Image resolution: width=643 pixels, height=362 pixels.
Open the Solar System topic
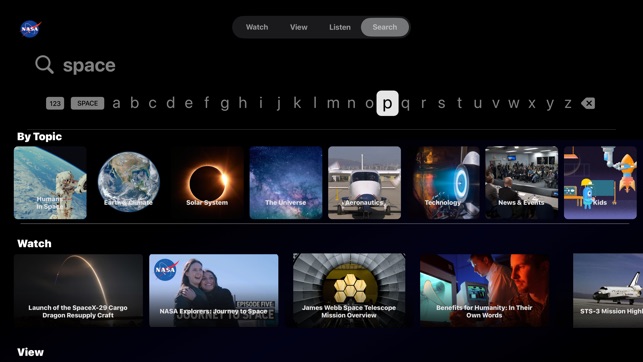pos(207,183)
